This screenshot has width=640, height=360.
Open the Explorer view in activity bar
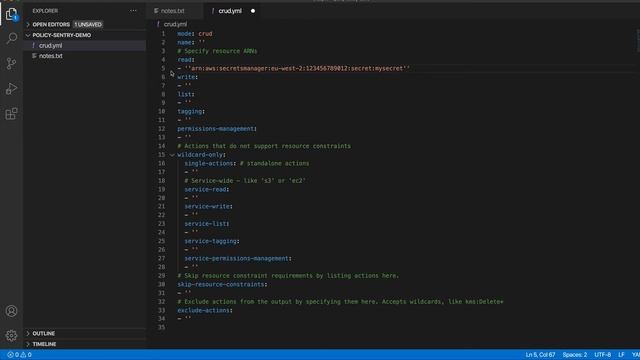click(11, 14)
